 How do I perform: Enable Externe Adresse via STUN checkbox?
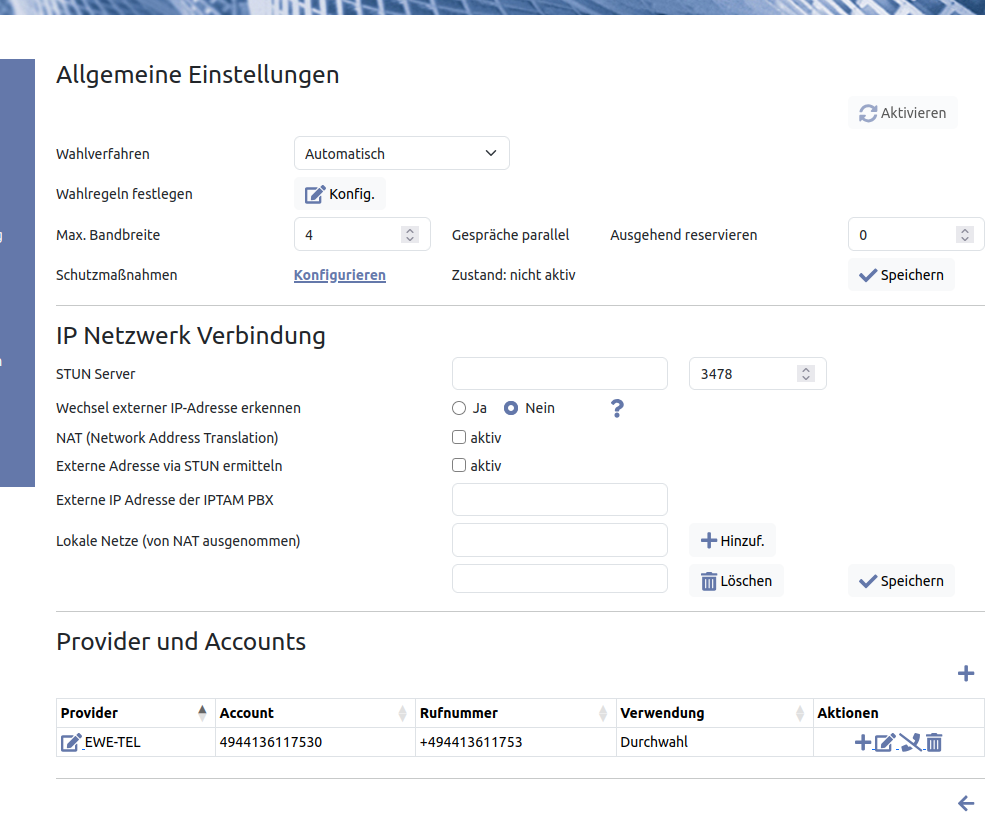point(459,465)
